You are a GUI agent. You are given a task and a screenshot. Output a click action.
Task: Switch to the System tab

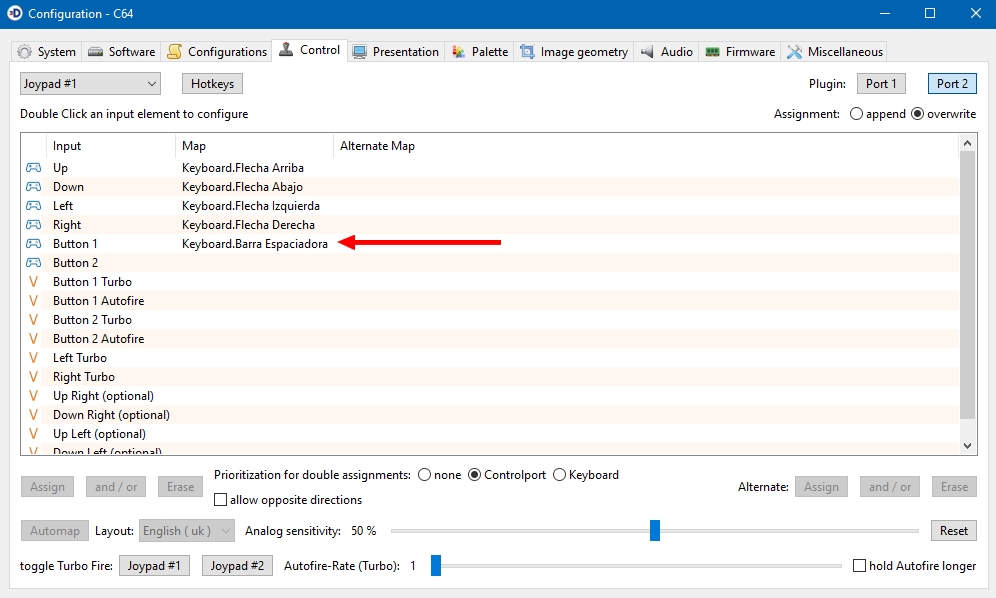pyautogui.click(x=46, y=52)
